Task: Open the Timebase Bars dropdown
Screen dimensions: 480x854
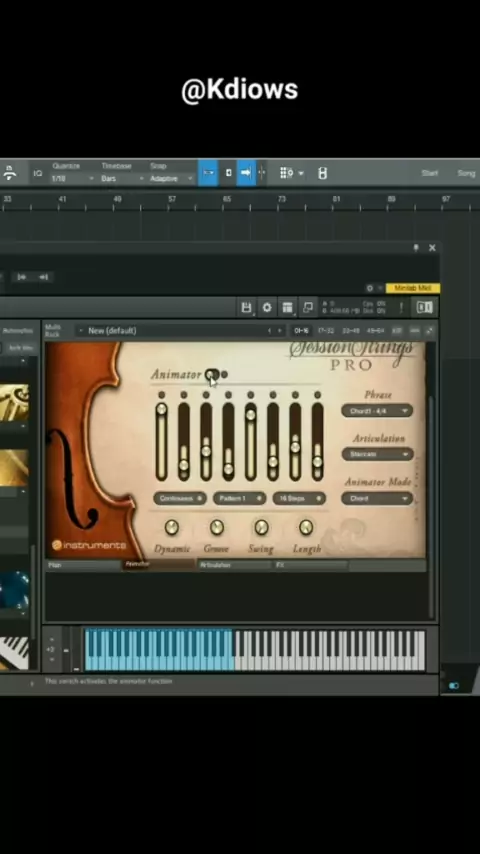Action: tap(121, 179)
